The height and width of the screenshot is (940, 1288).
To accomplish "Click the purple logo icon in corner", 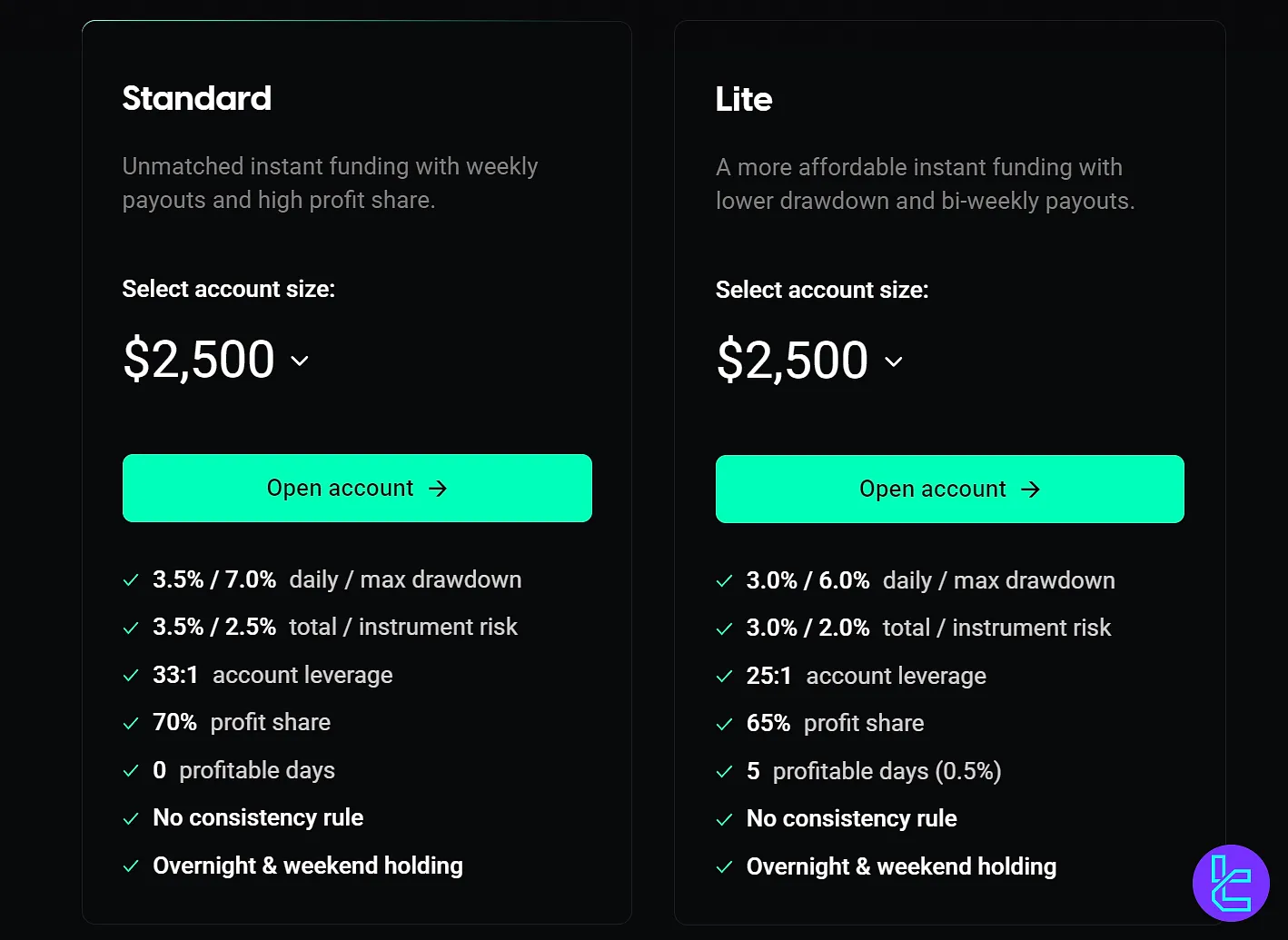I will tap(1231, 883).
